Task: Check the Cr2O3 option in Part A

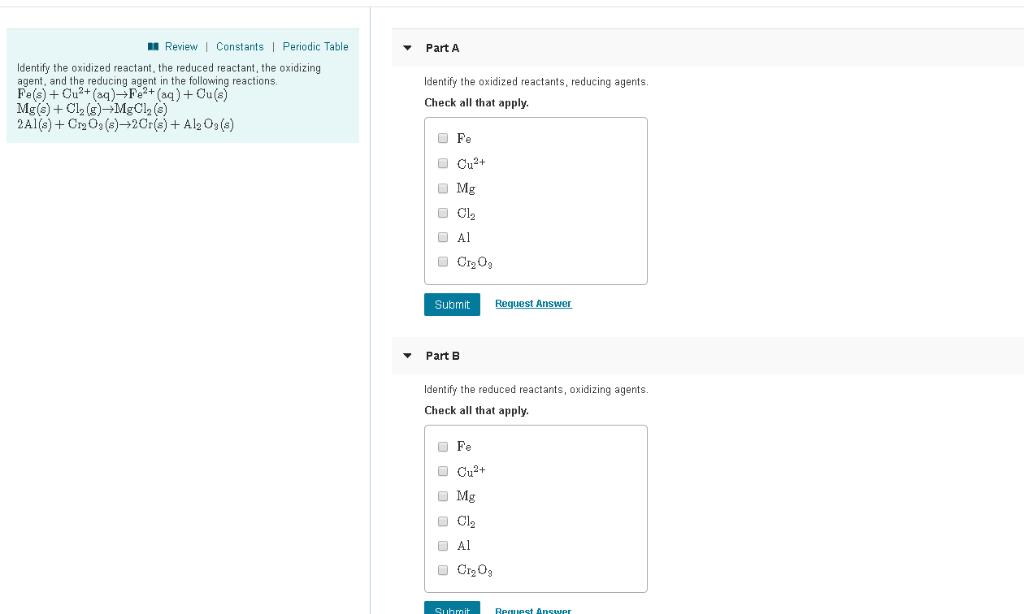Action: (443, 261)
